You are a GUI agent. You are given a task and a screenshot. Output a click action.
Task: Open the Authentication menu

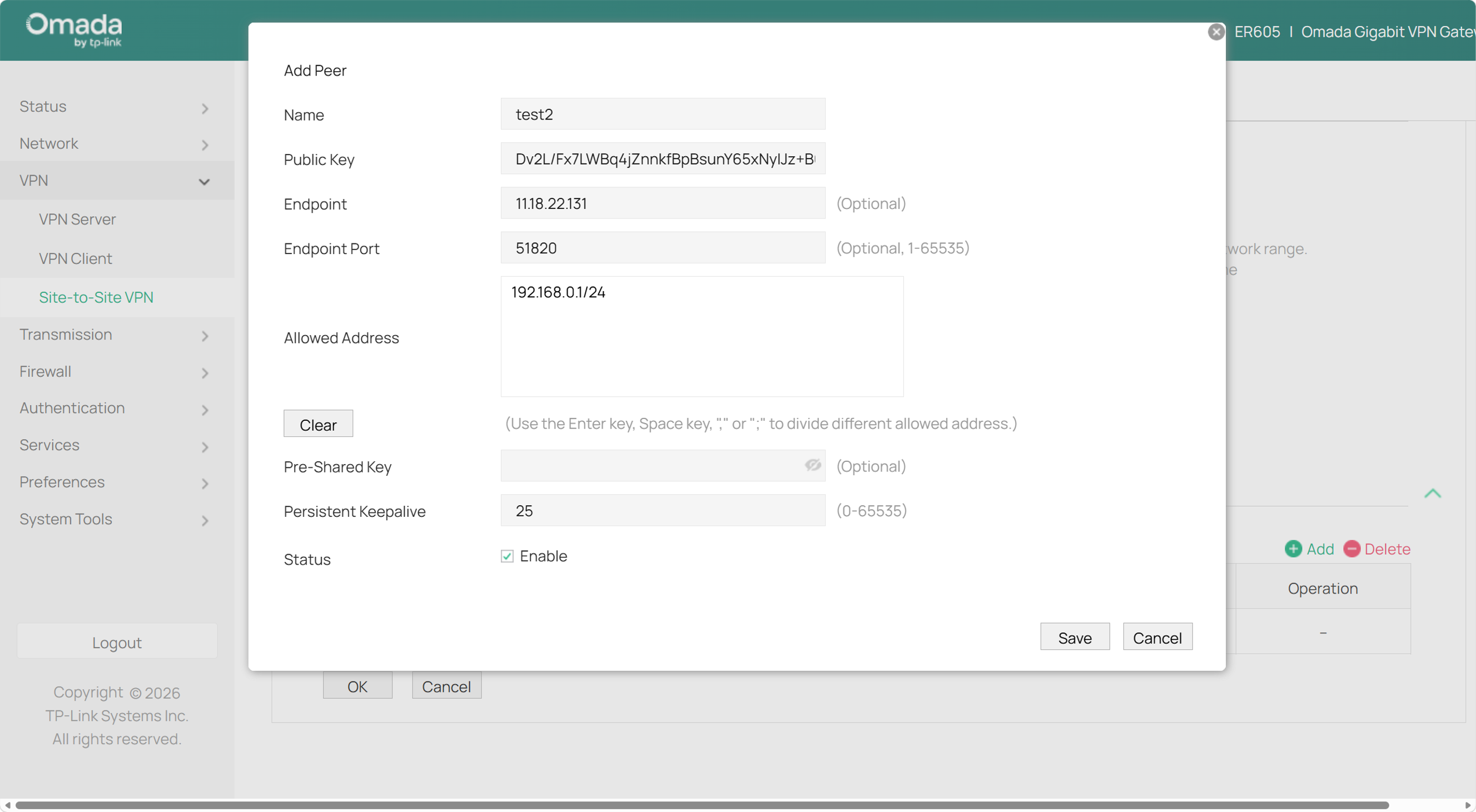(72, 408)
